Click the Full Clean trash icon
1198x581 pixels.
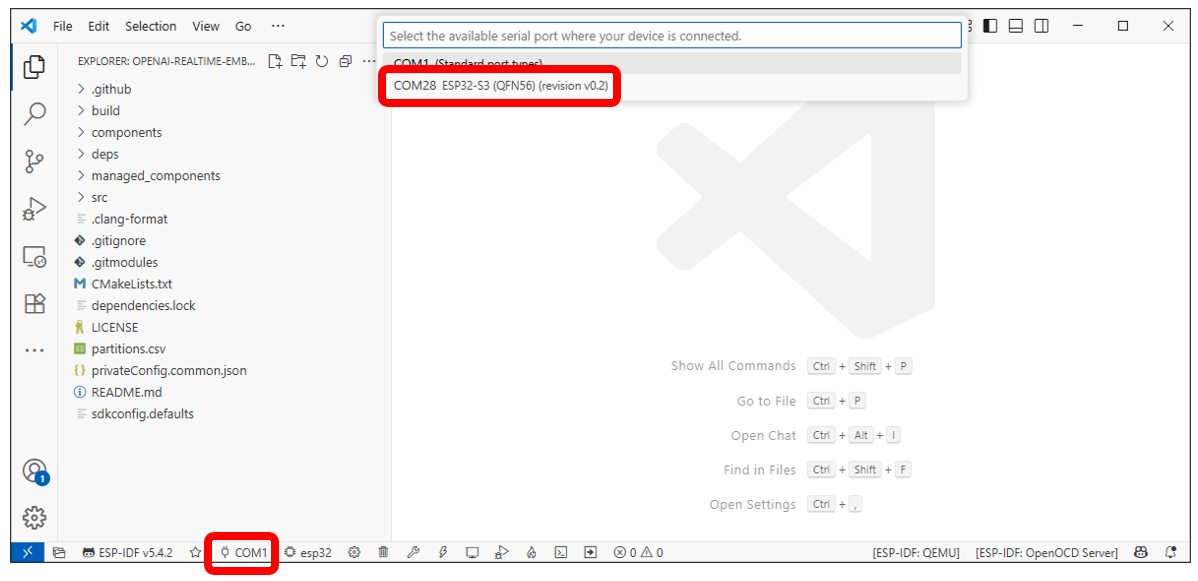[x=384, y=552]
